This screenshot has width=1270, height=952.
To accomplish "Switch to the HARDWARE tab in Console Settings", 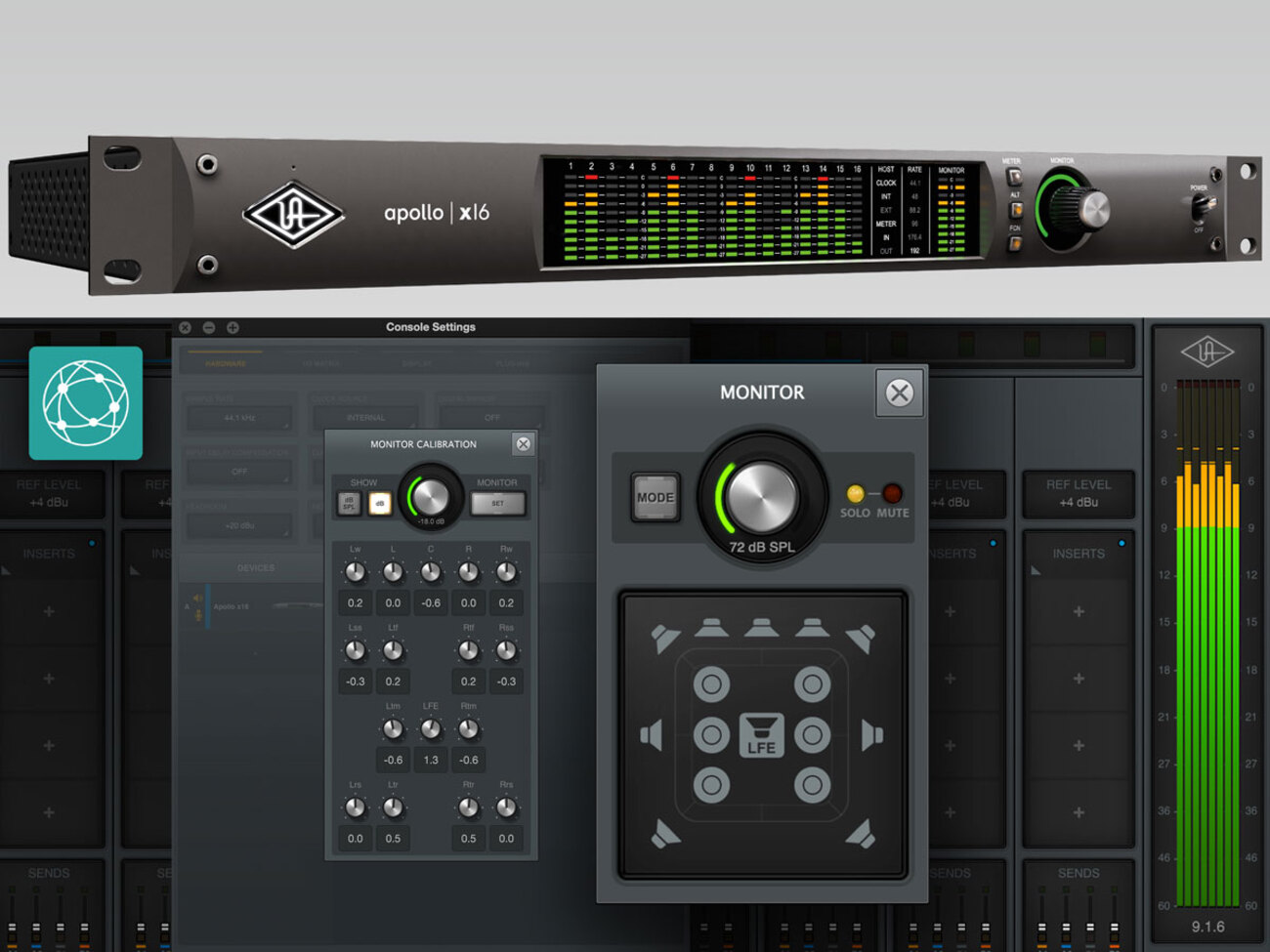I will point(225,364).
